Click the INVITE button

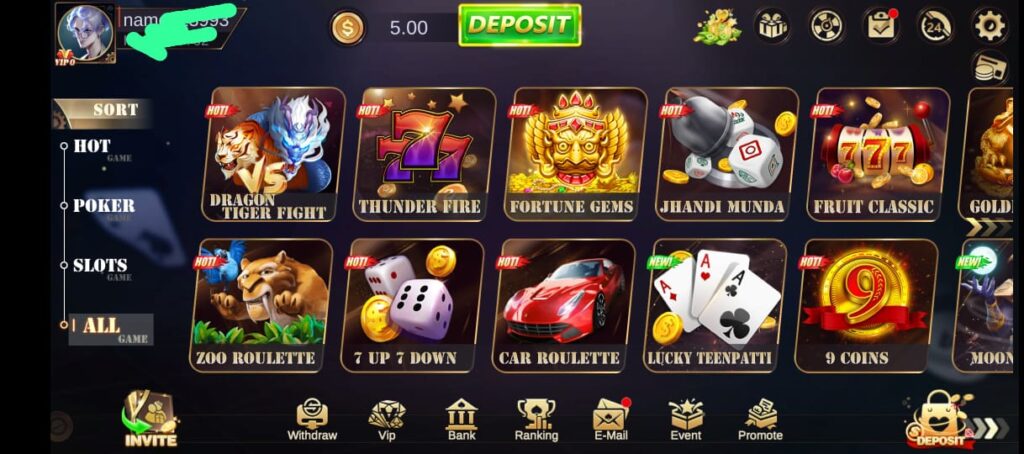click(x=150, y=419)
